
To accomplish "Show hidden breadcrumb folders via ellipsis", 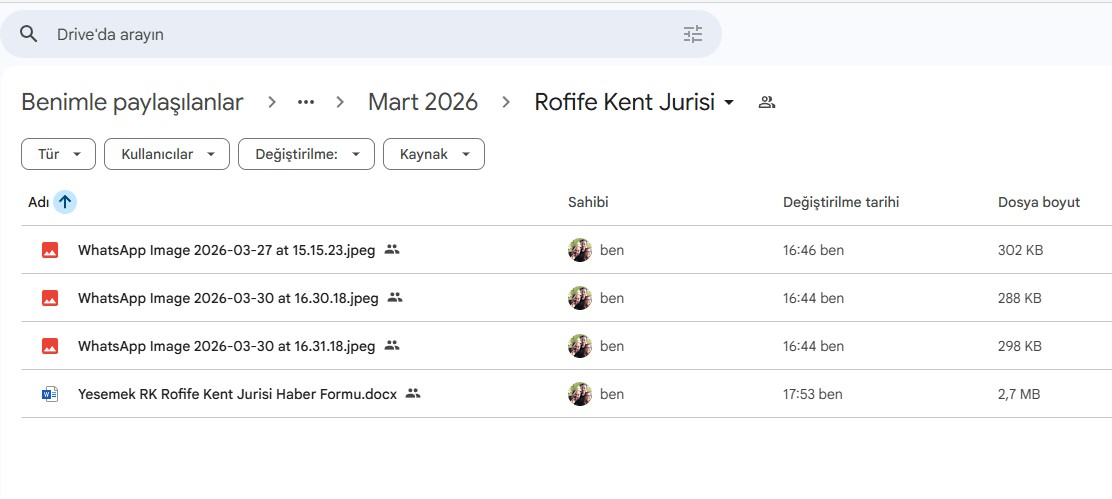I will pos(306,102).
